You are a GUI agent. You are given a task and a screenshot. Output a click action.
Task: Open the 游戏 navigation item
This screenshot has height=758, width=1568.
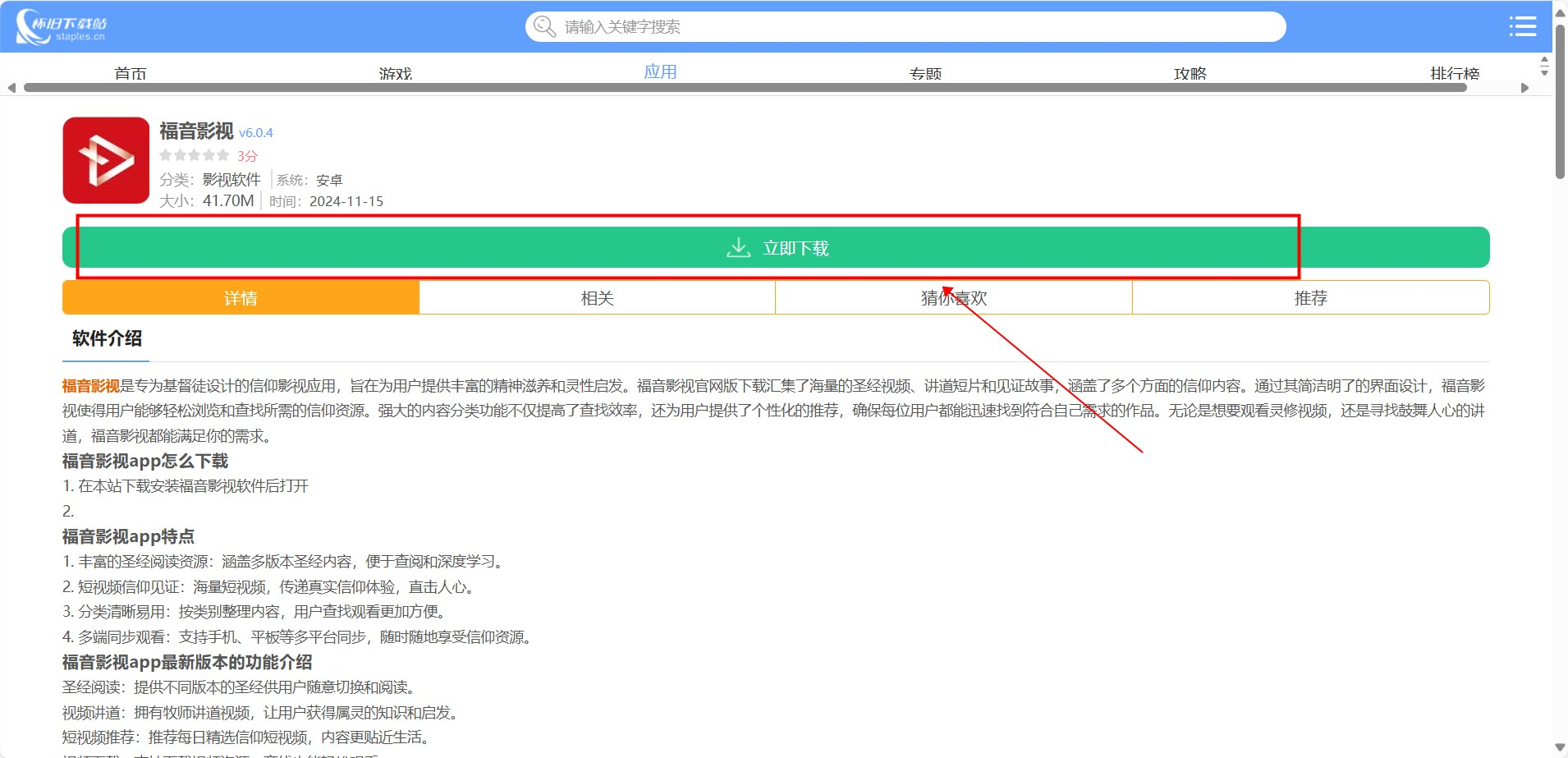coord(396,73)
